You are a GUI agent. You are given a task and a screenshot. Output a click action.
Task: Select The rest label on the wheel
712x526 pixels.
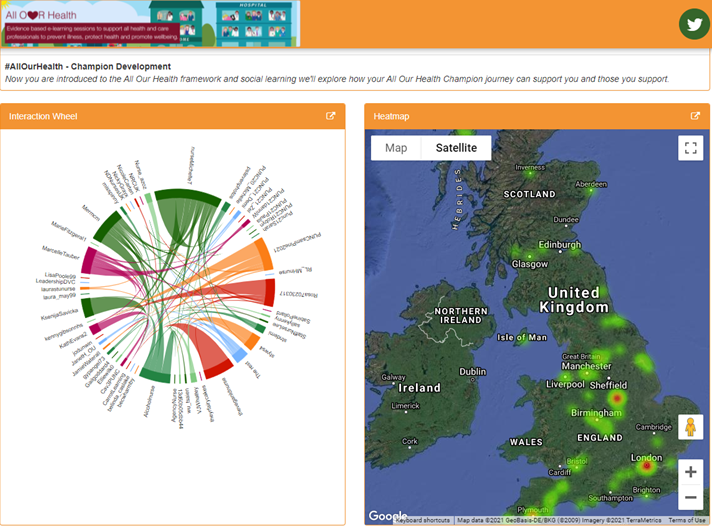click(x=253, y=369)
